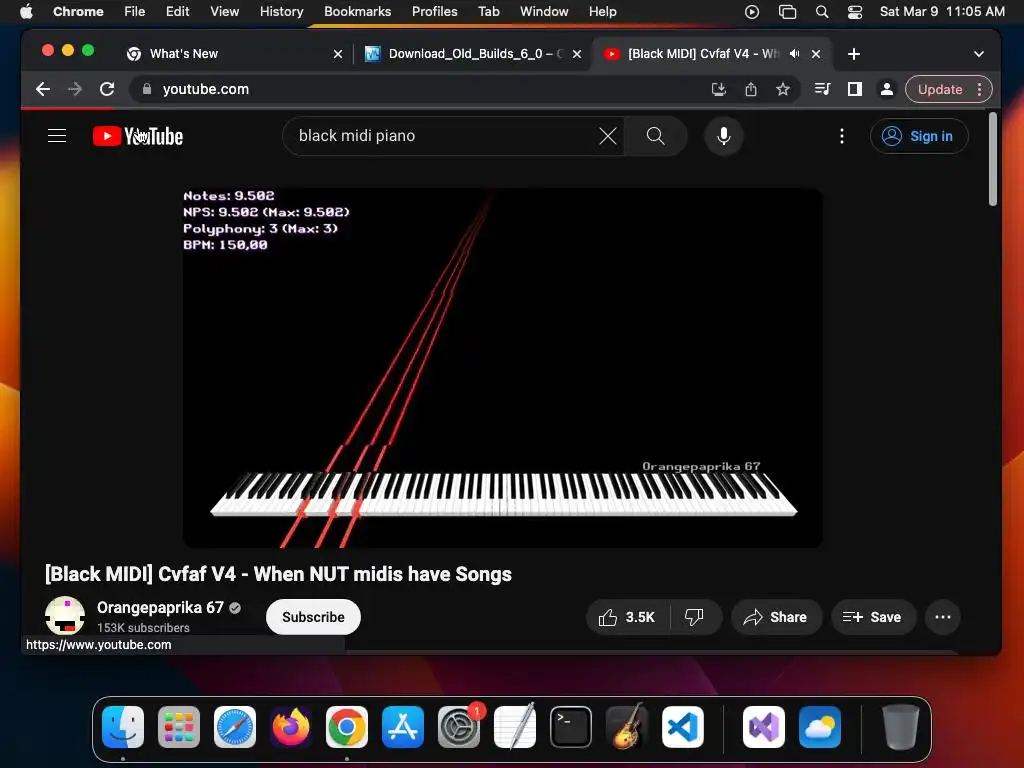Open the Bookmarks menu

pos(357,12)
